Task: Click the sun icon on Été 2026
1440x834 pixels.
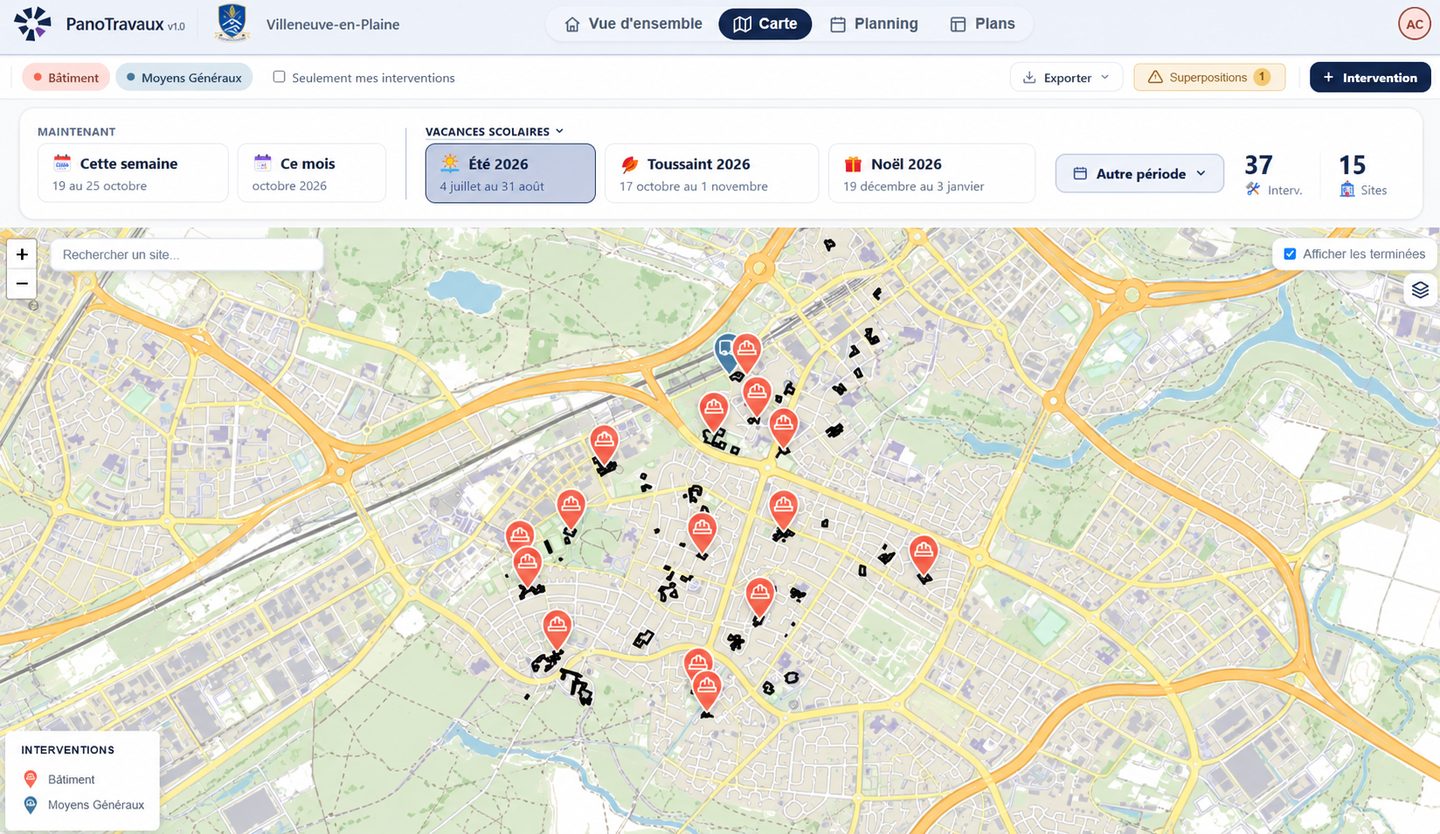Action: coord(450,163)
